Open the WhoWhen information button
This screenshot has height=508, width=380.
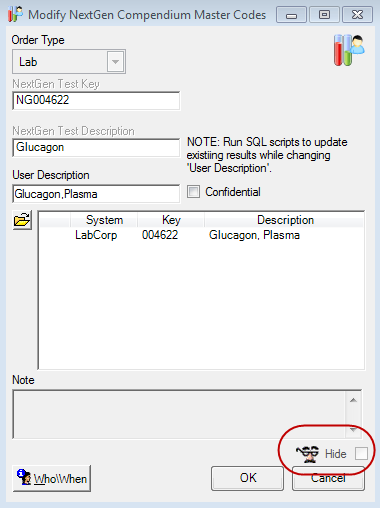(52, 478)
